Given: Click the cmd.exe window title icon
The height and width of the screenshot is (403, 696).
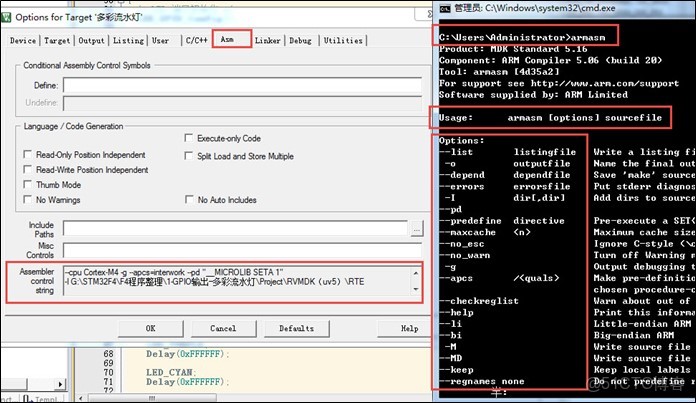Looking at the screenshot, I should pyautogui.click(x=445, y=8).
